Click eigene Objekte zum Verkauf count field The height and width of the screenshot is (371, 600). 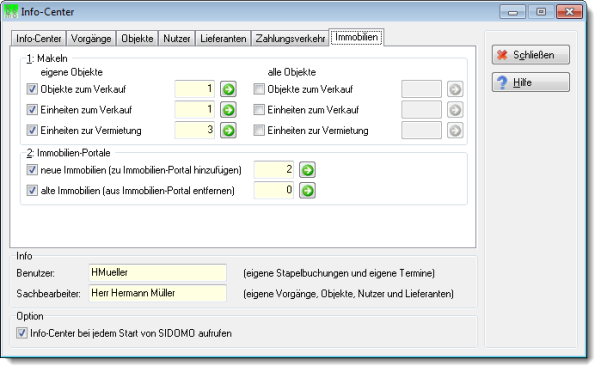tap(195, 89)
